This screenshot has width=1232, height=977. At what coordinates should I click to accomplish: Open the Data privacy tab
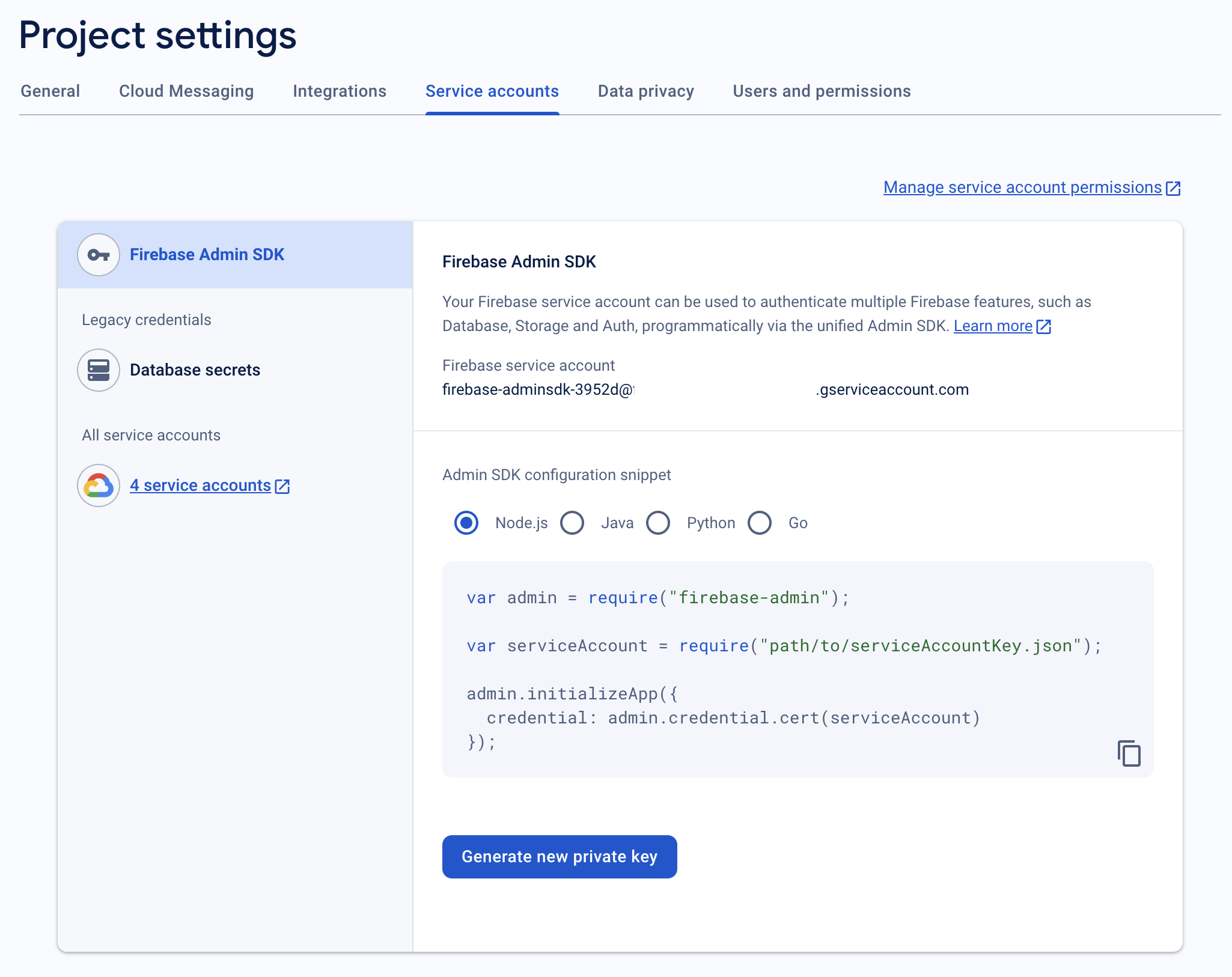(x=646, y=91)
